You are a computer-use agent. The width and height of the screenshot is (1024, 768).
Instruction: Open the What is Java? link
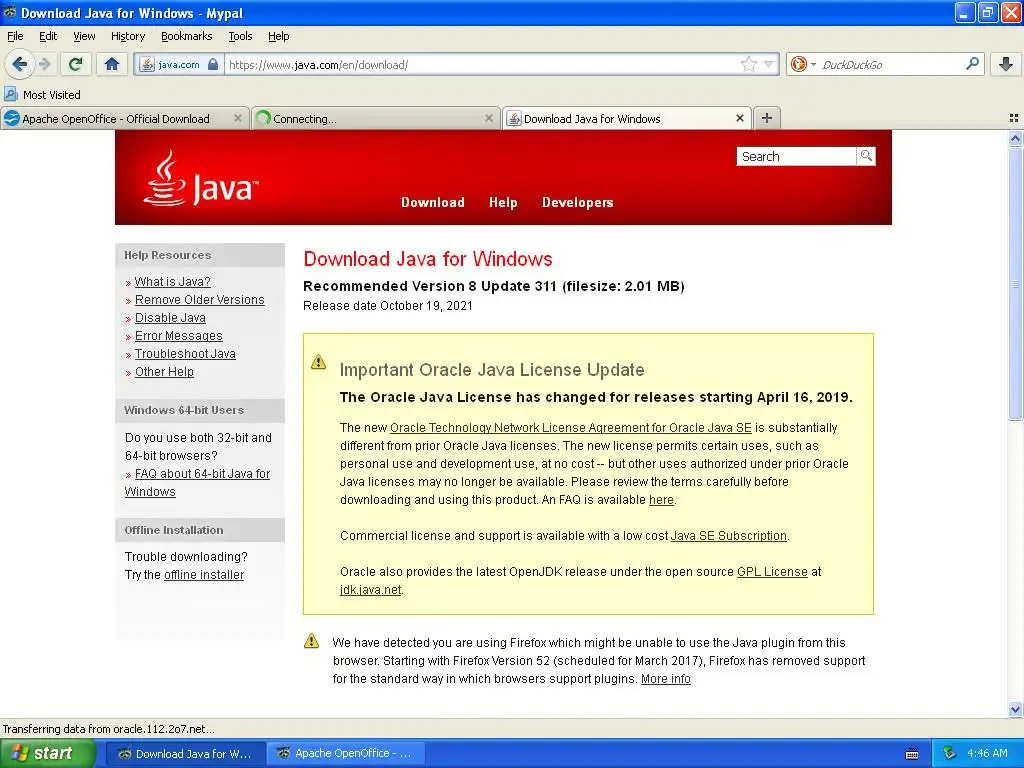coord(172,281)
